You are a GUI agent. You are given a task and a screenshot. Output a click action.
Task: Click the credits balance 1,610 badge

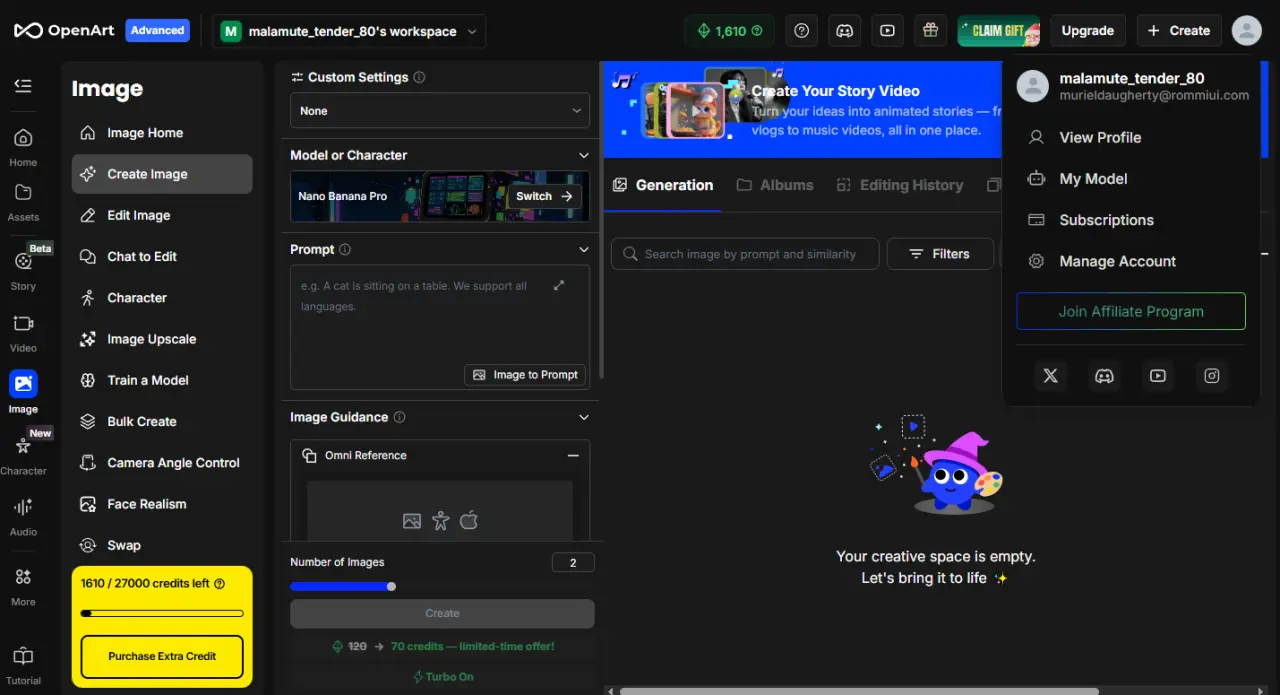point(730,31)
